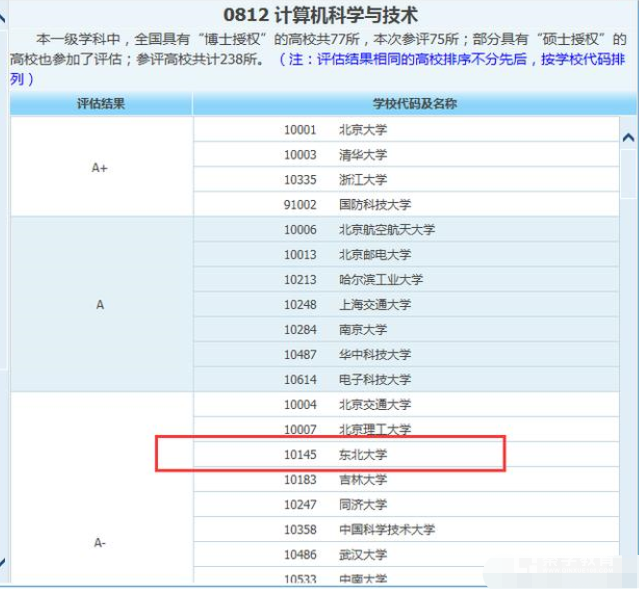The width and height of the screenshot is (639, 589).
Task: Click the table's vertical scrollbar thumb
Action: click(628, 174)
